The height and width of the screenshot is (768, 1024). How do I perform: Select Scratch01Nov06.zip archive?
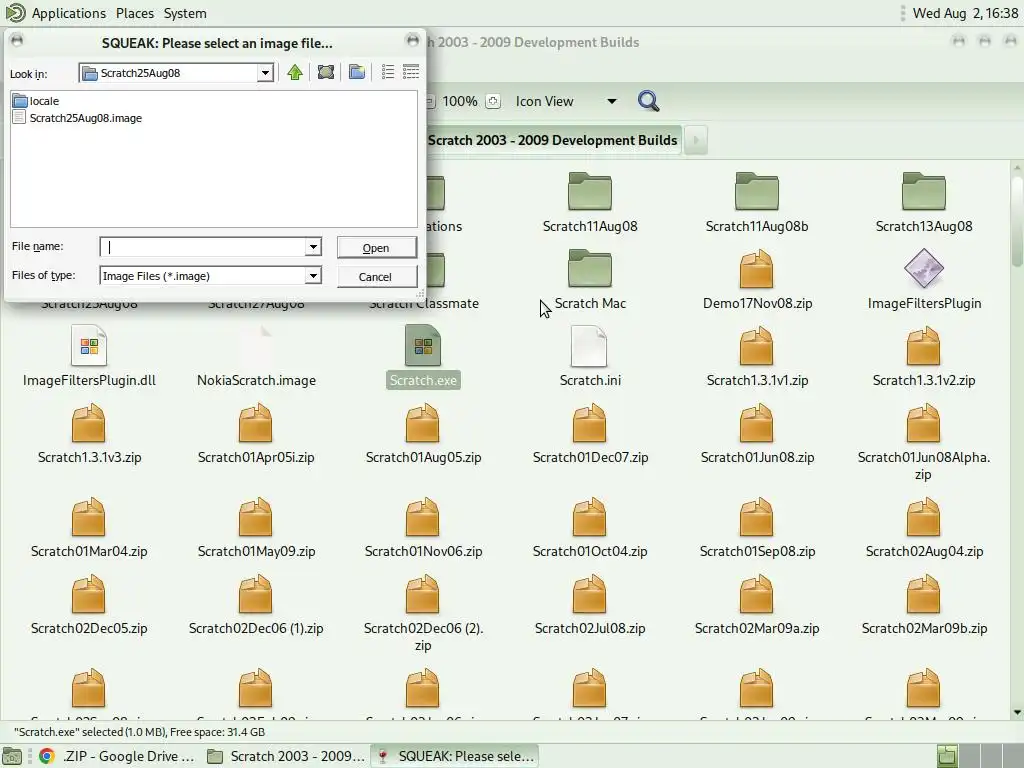tap(423, 528)
